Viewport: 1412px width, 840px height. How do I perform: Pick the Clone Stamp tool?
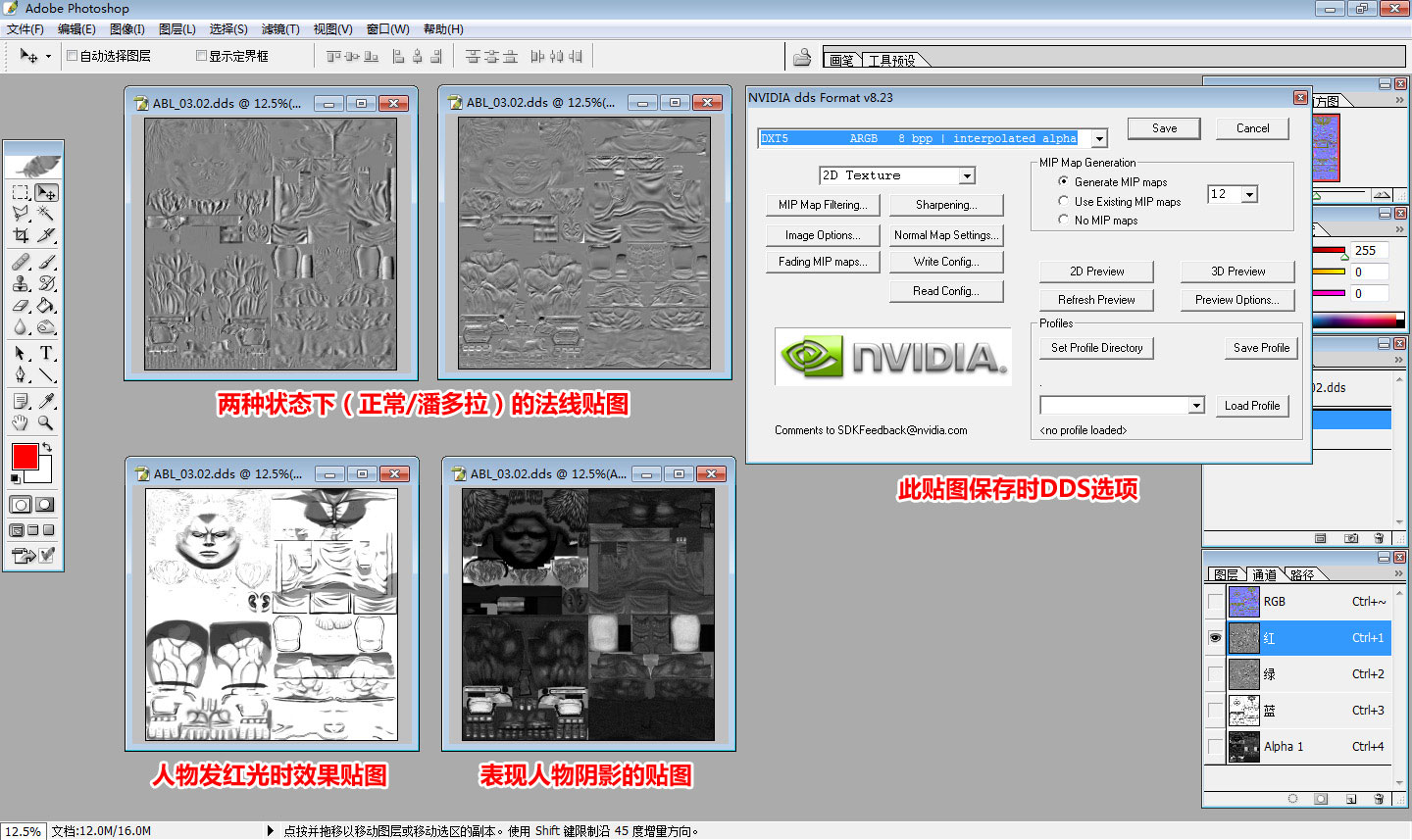(x=21, y=283)
